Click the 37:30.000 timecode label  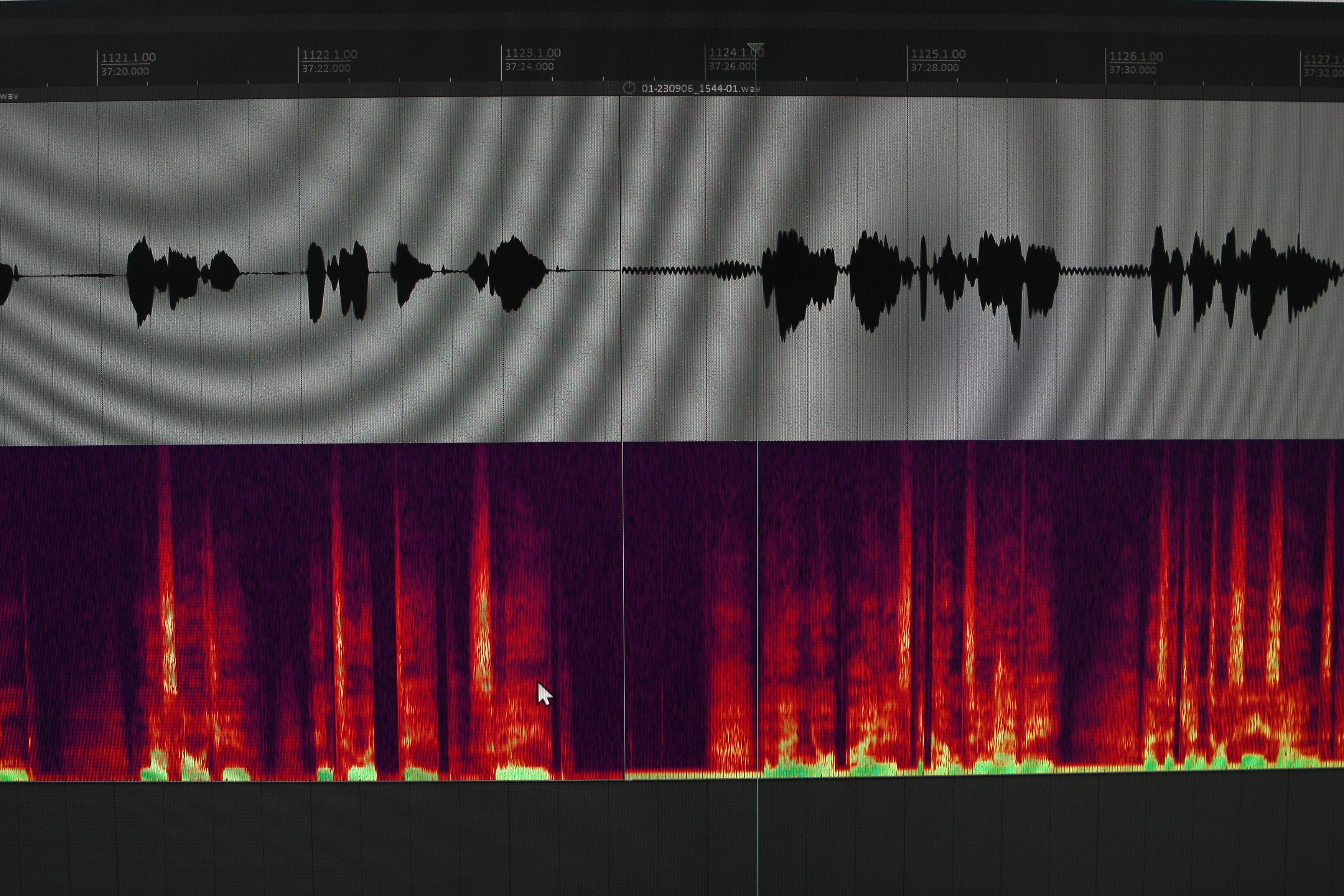[1133, 70]
